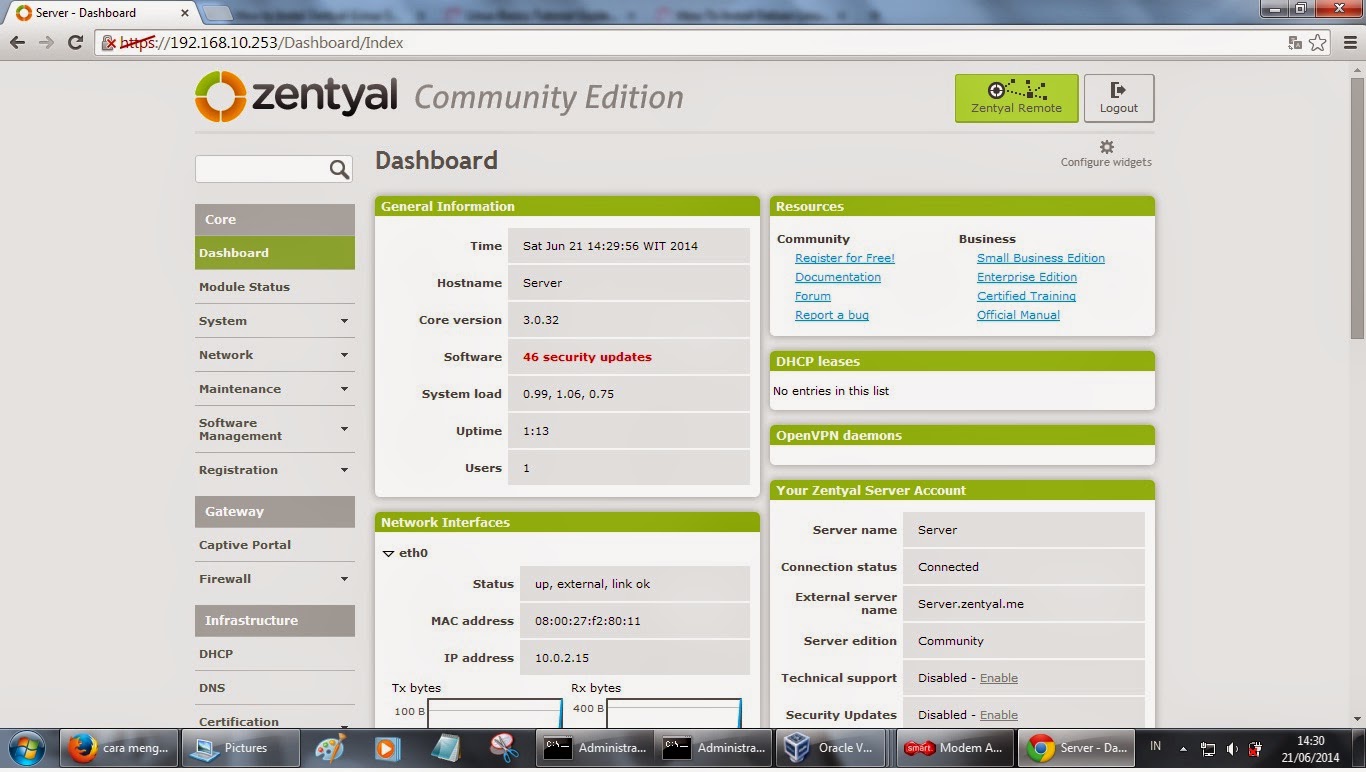
Task: Expand the Maintenance sidebar menu
Action: click(275, 389)
